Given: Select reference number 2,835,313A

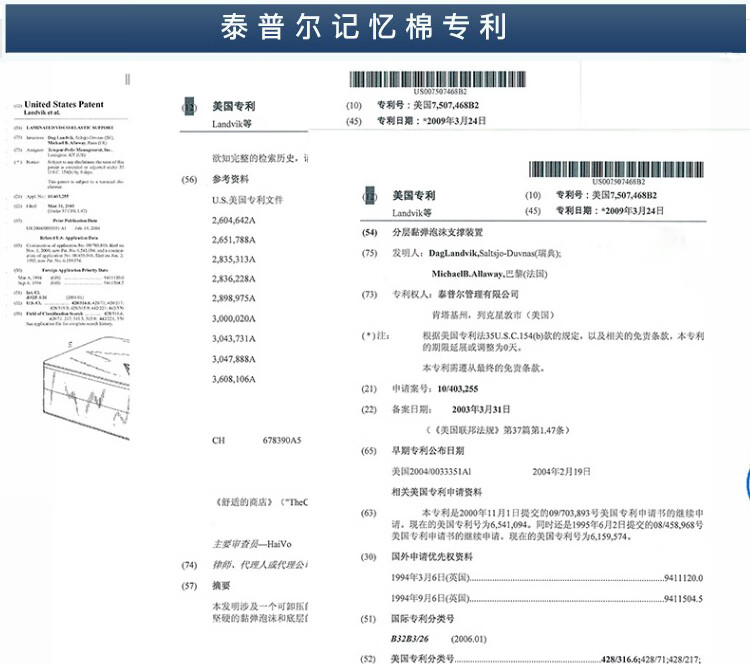Looking at the screenshot, I should pyautogui.click(x=234, y=259).
